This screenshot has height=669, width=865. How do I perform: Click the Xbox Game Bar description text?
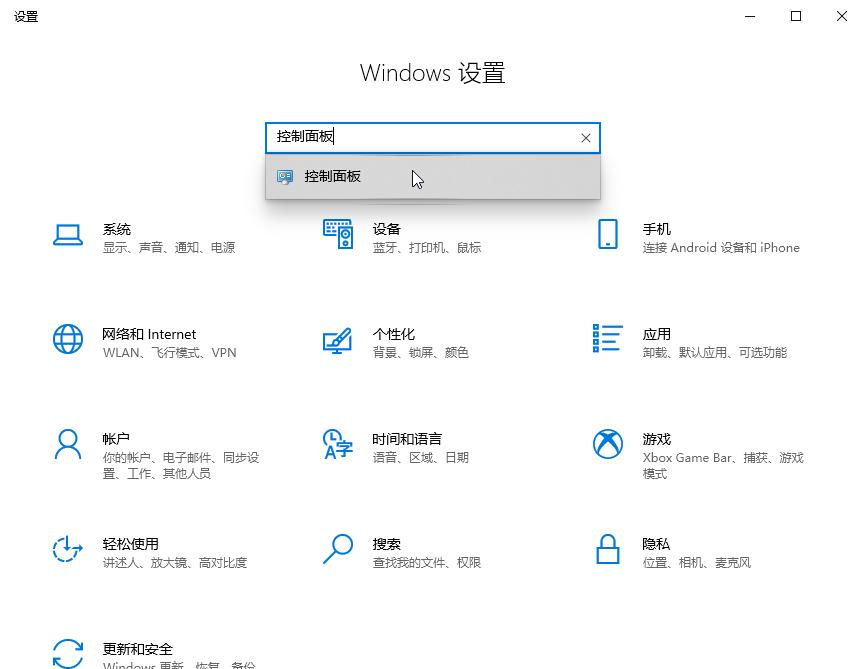pos(723,465)
